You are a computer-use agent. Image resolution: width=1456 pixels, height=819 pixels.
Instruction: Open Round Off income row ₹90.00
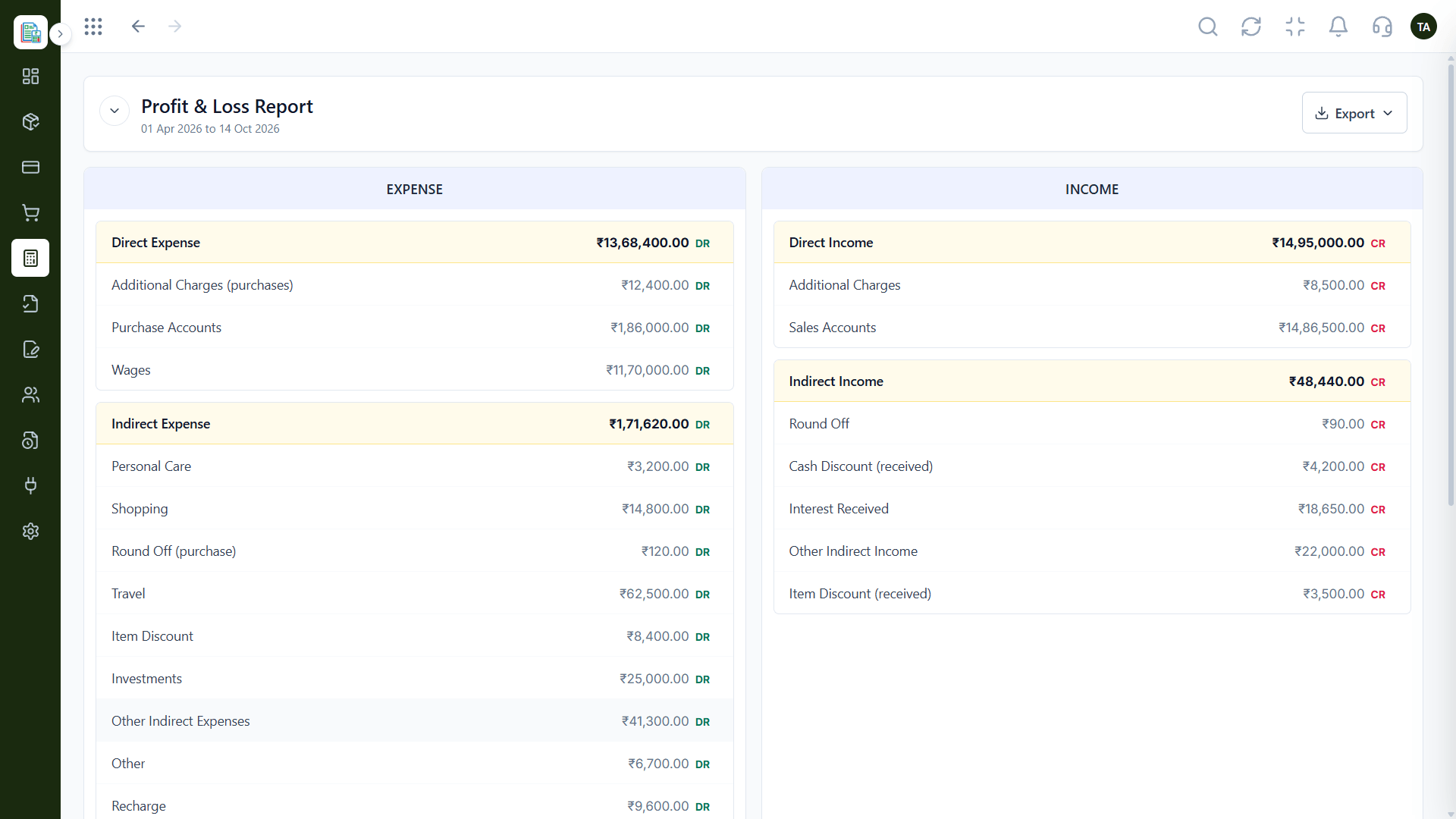(1092, 424)
